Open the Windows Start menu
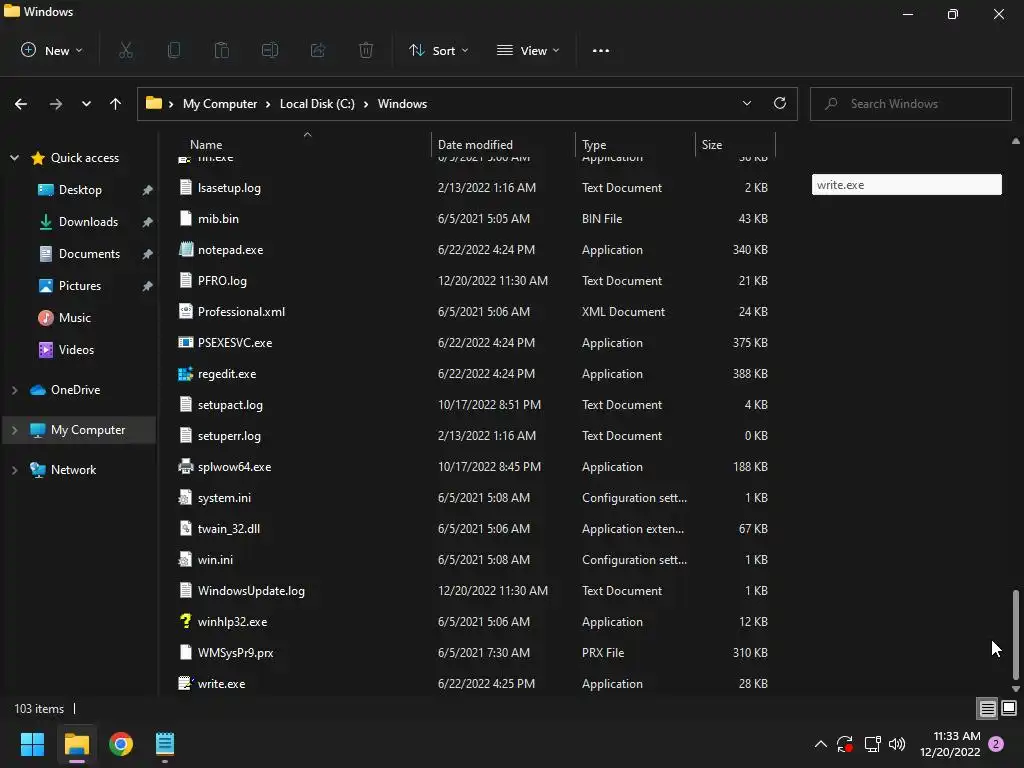 pyautogui.click(x=33, y=744)
